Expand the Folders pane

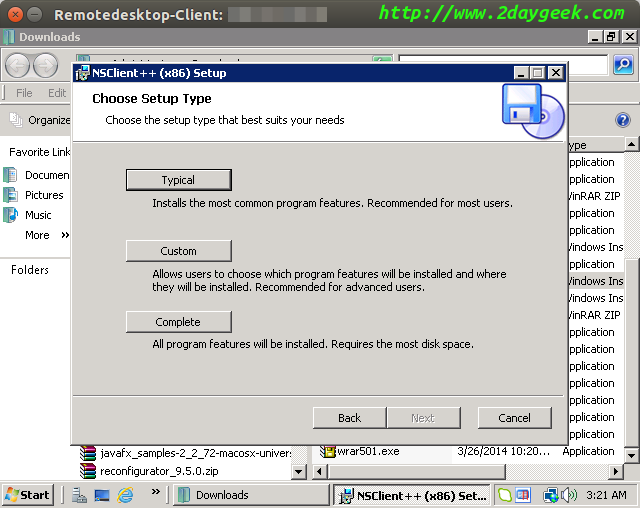[x=30, y=270]
